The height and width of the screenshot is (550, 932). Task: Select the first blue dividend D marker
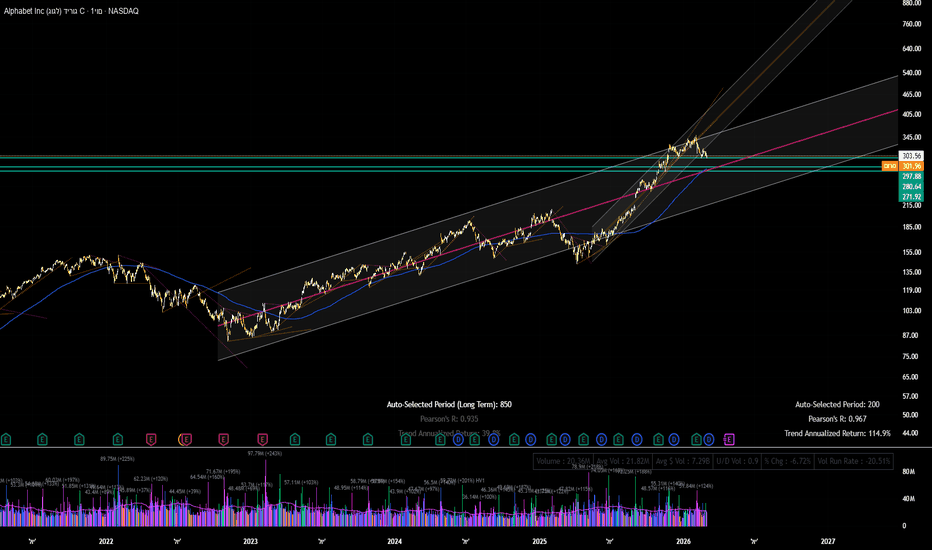[x=458, y=439]
